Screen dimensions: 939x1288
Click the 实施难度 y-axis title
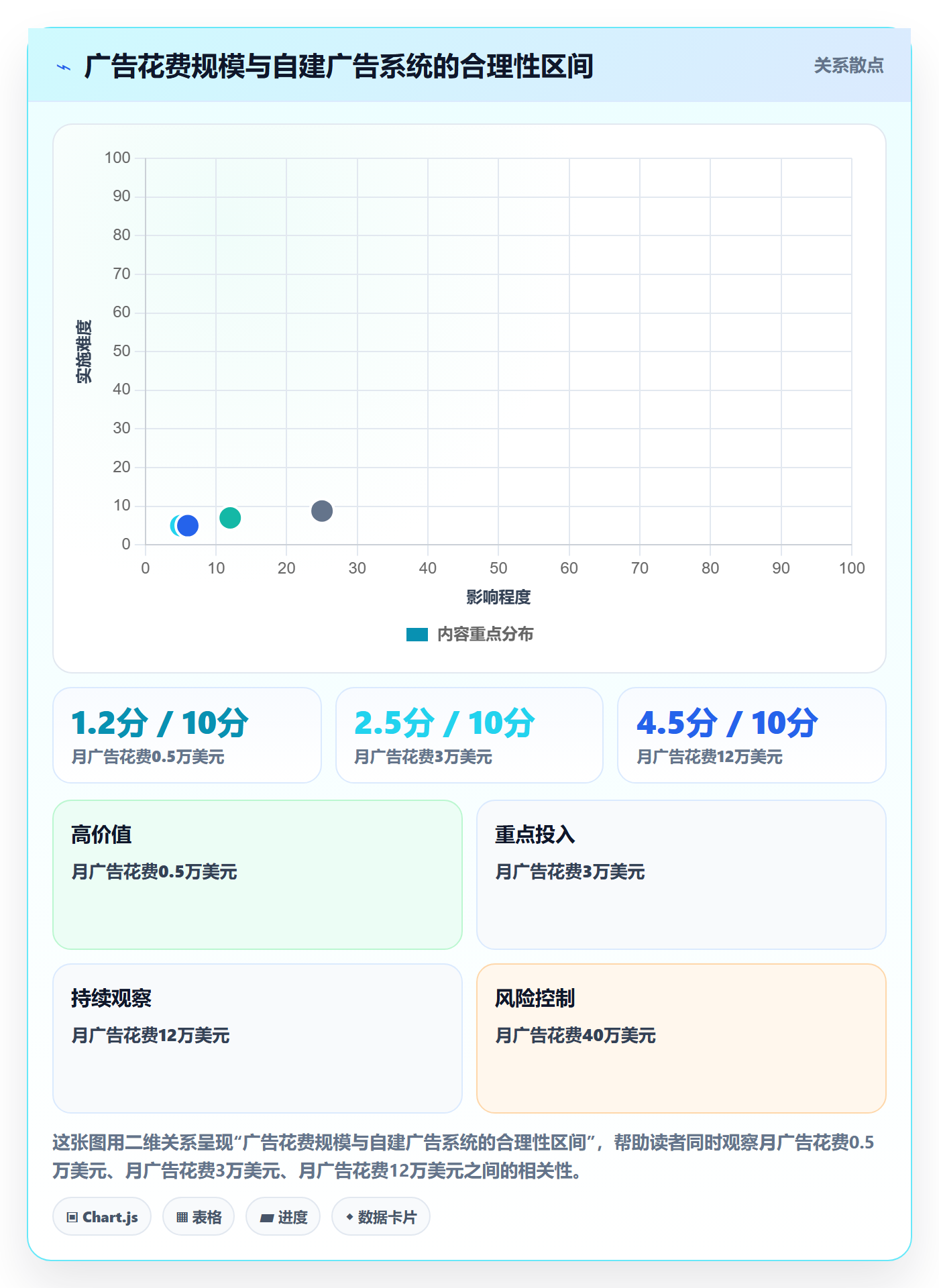click(84, 352)
